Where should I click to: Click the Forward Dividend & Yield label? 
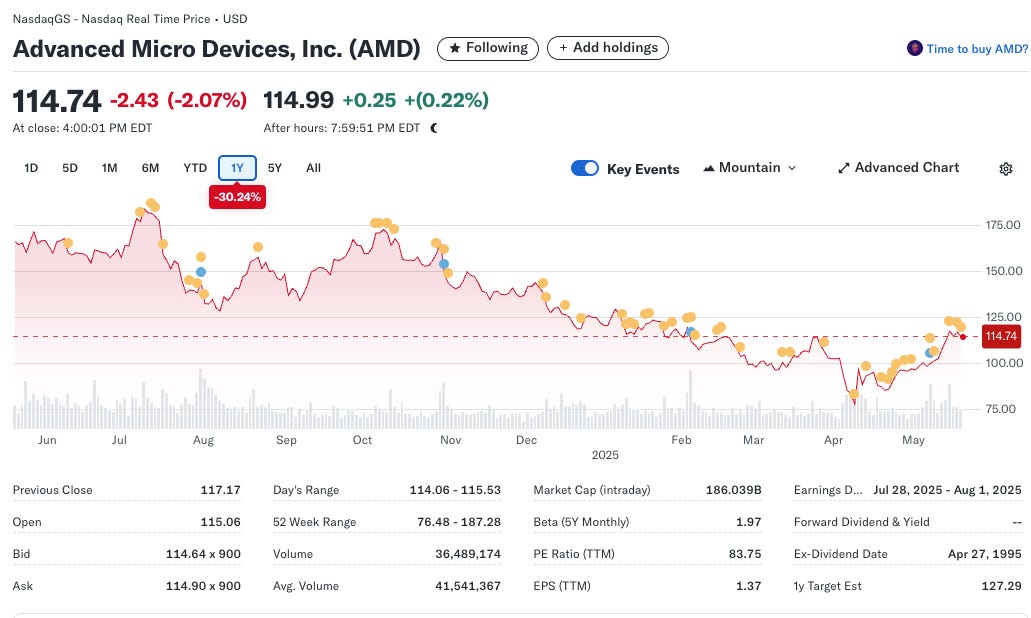pyautogui.click(x=861, y=522)
